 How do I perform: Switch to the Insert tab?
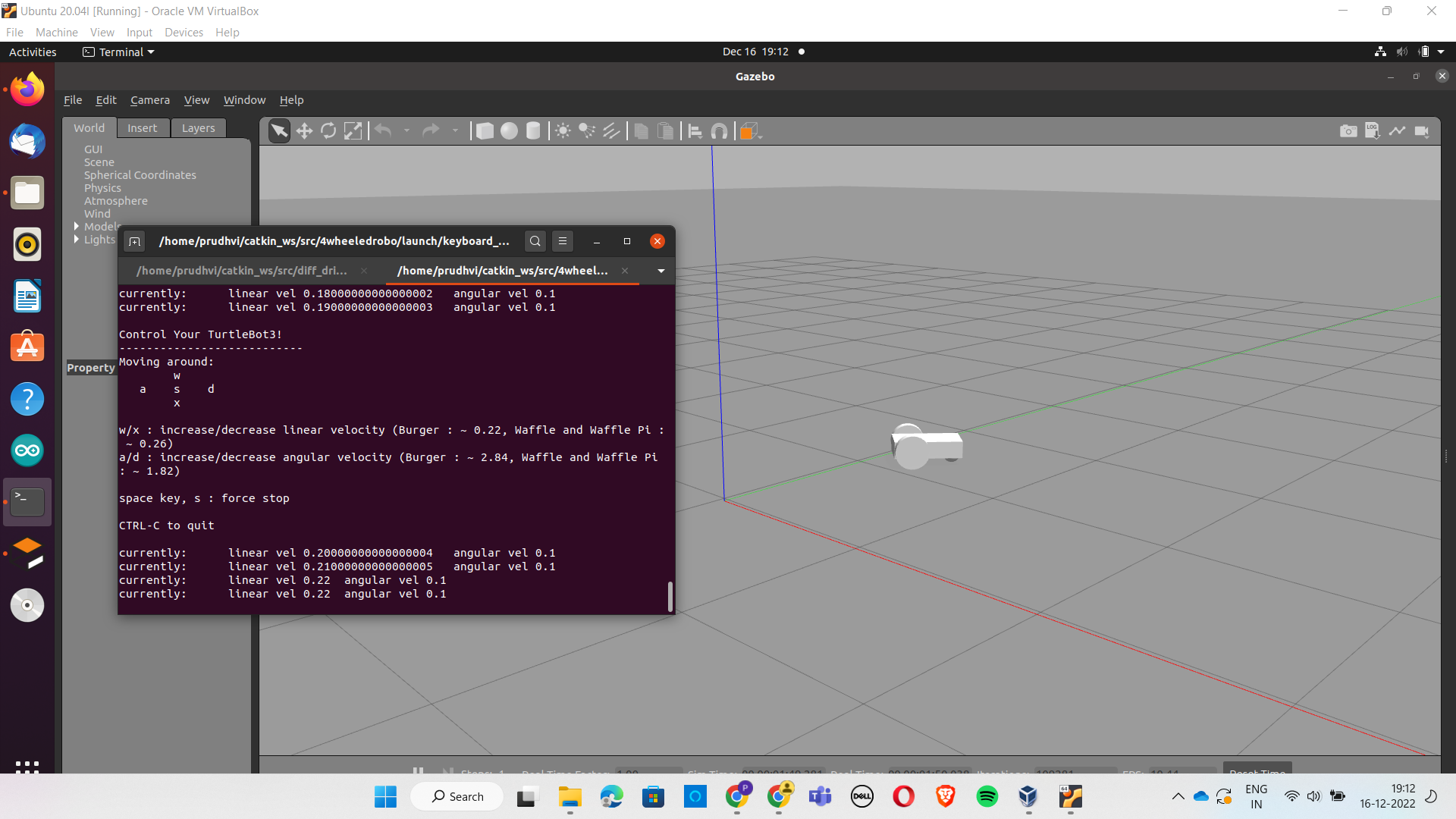coord(143,127)
